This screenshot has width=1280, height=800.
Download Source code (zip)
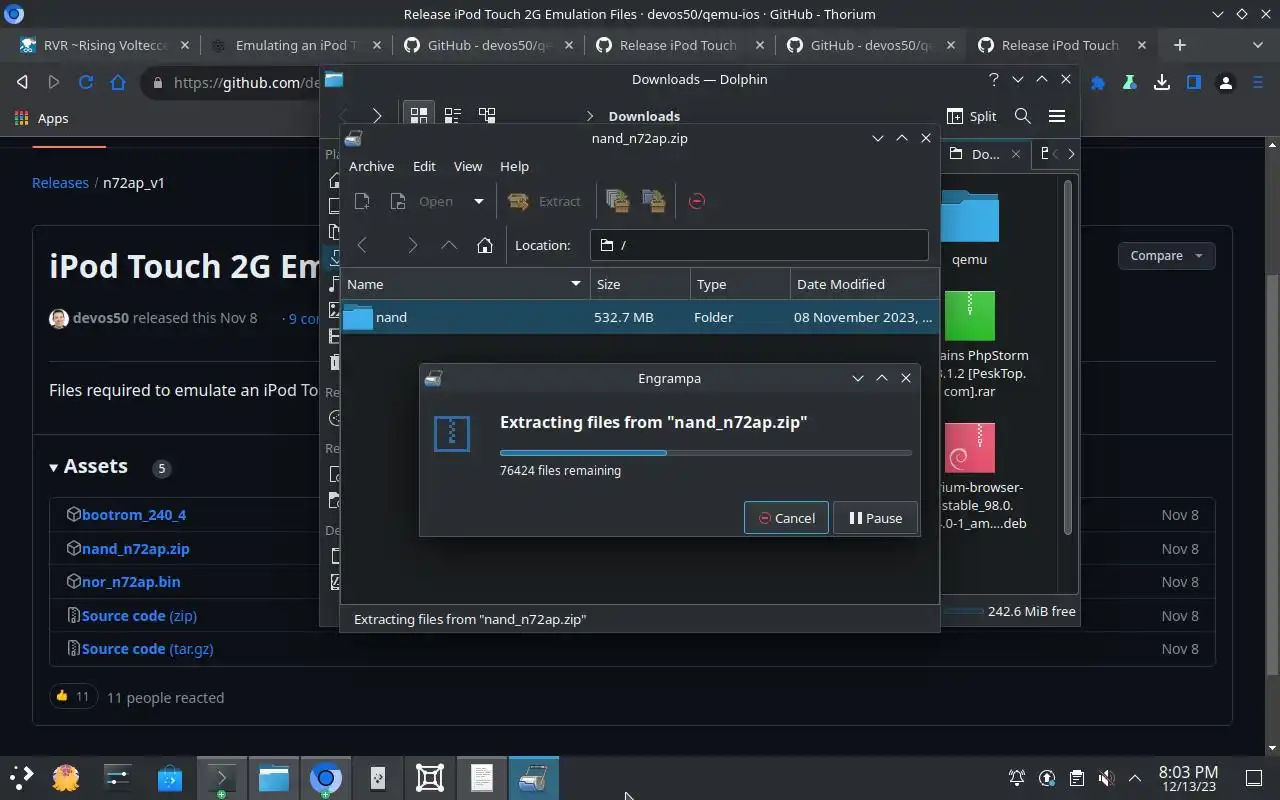pos(139,615)
